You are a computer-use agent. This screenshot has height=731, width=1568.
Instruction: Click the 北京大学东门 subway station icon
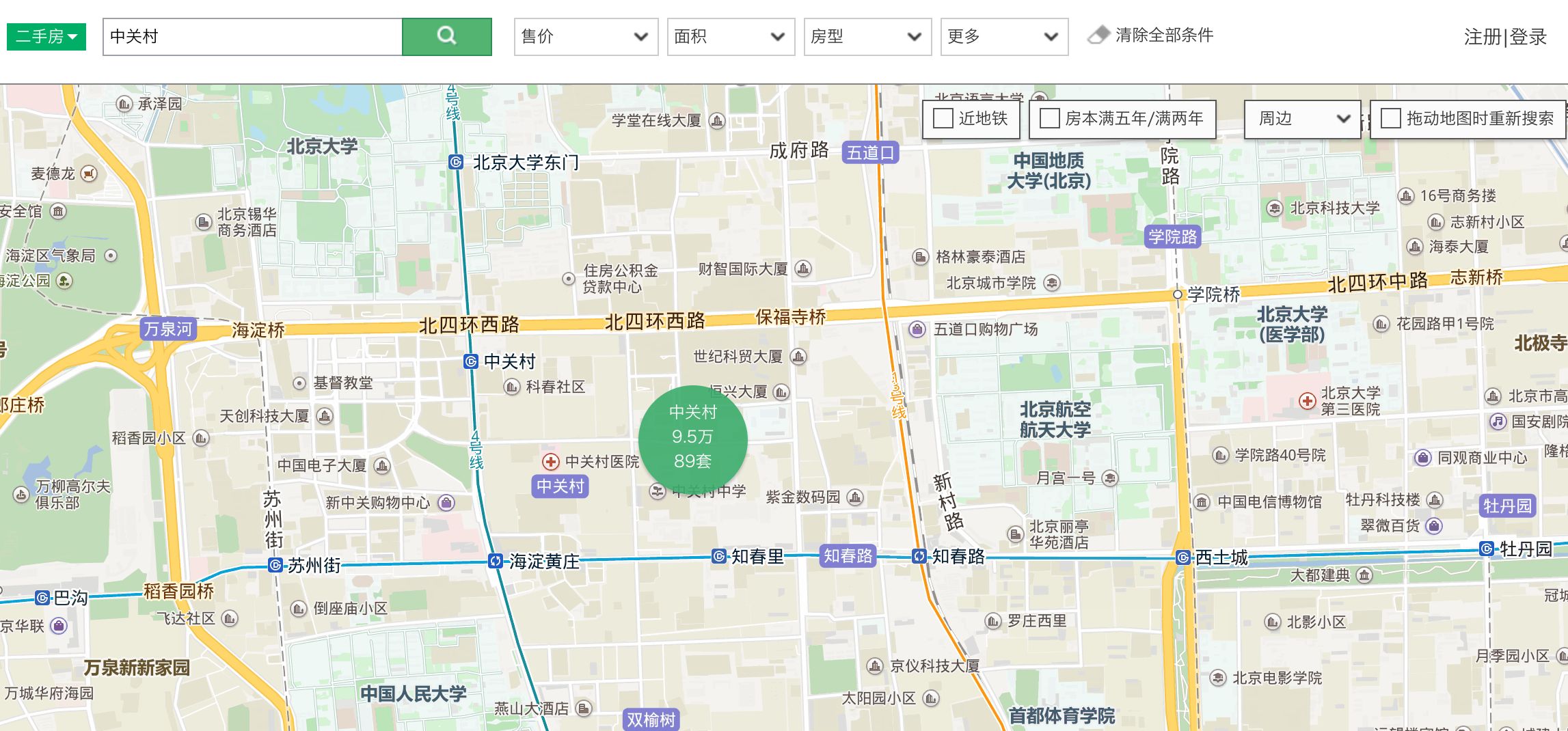click(x=456, y=162)
